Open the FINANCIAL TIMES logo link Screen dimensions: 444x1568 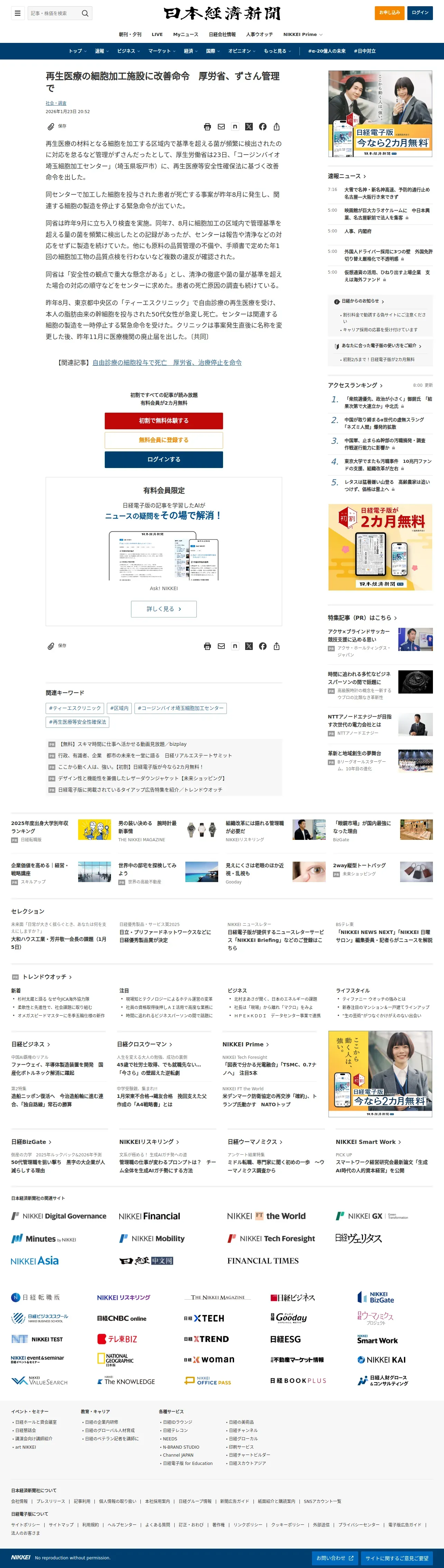click(x=263, y=1260)
